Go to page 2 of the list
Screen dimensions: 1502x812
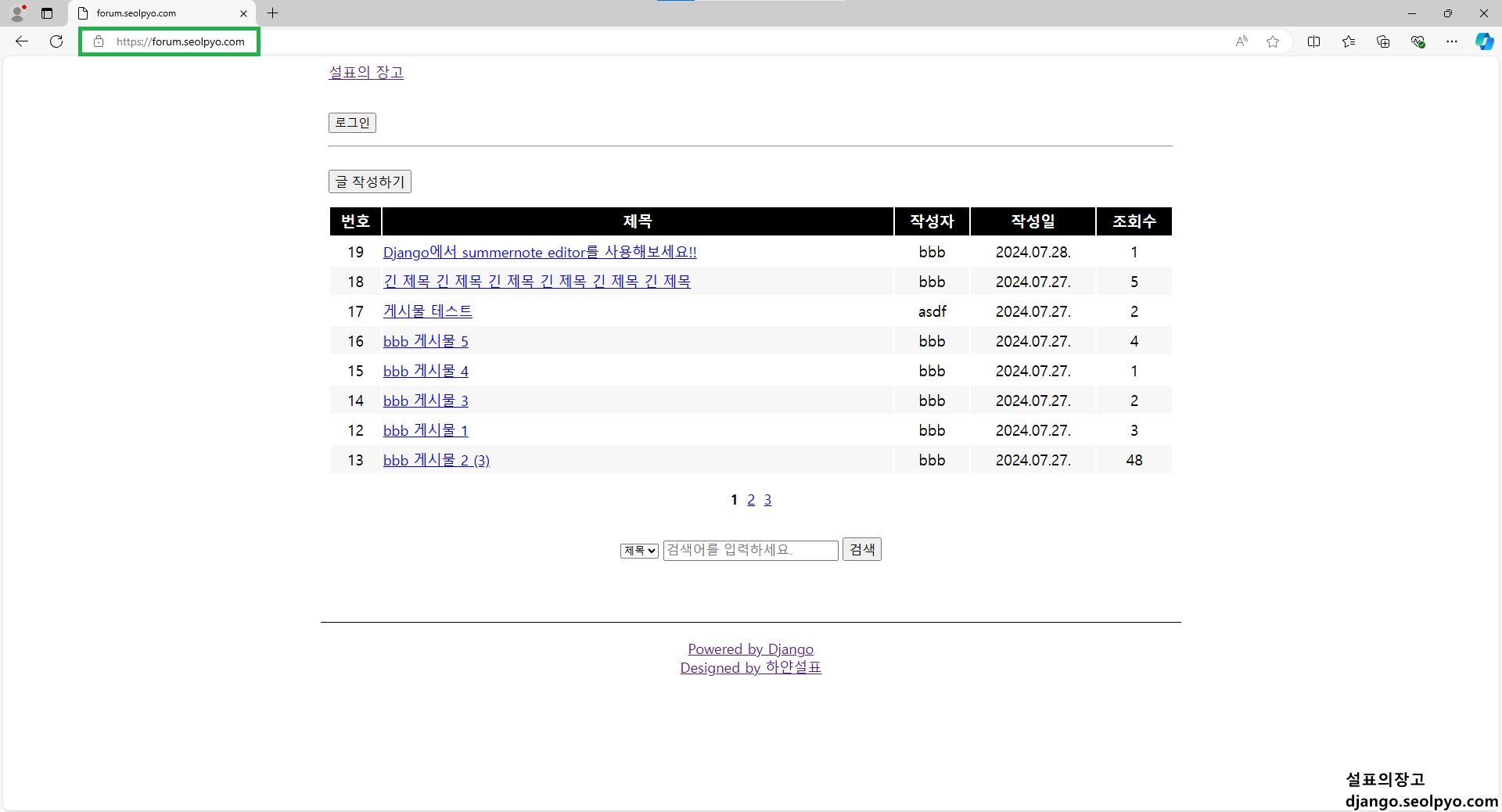tap(751, 500)
